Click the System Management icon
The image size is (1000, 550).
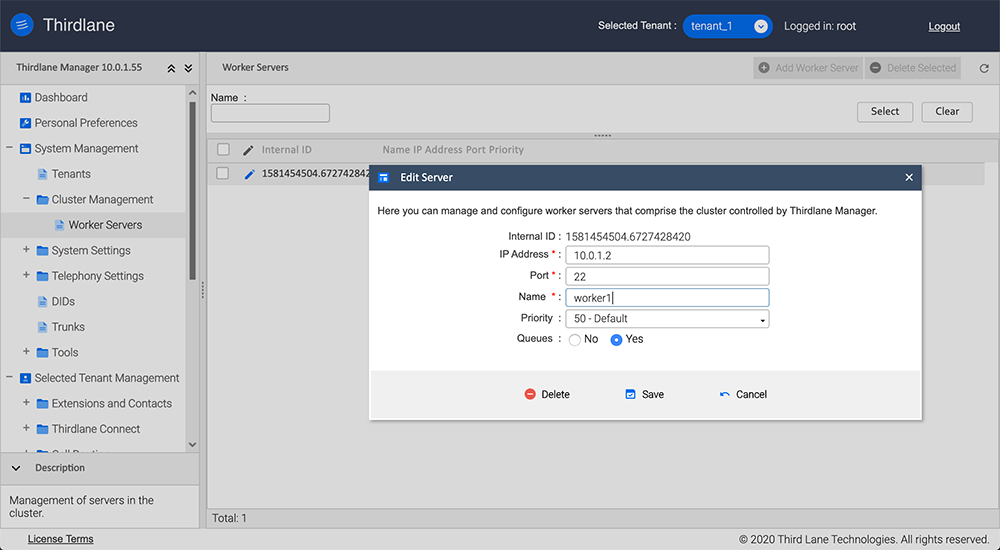pos(25,149)
